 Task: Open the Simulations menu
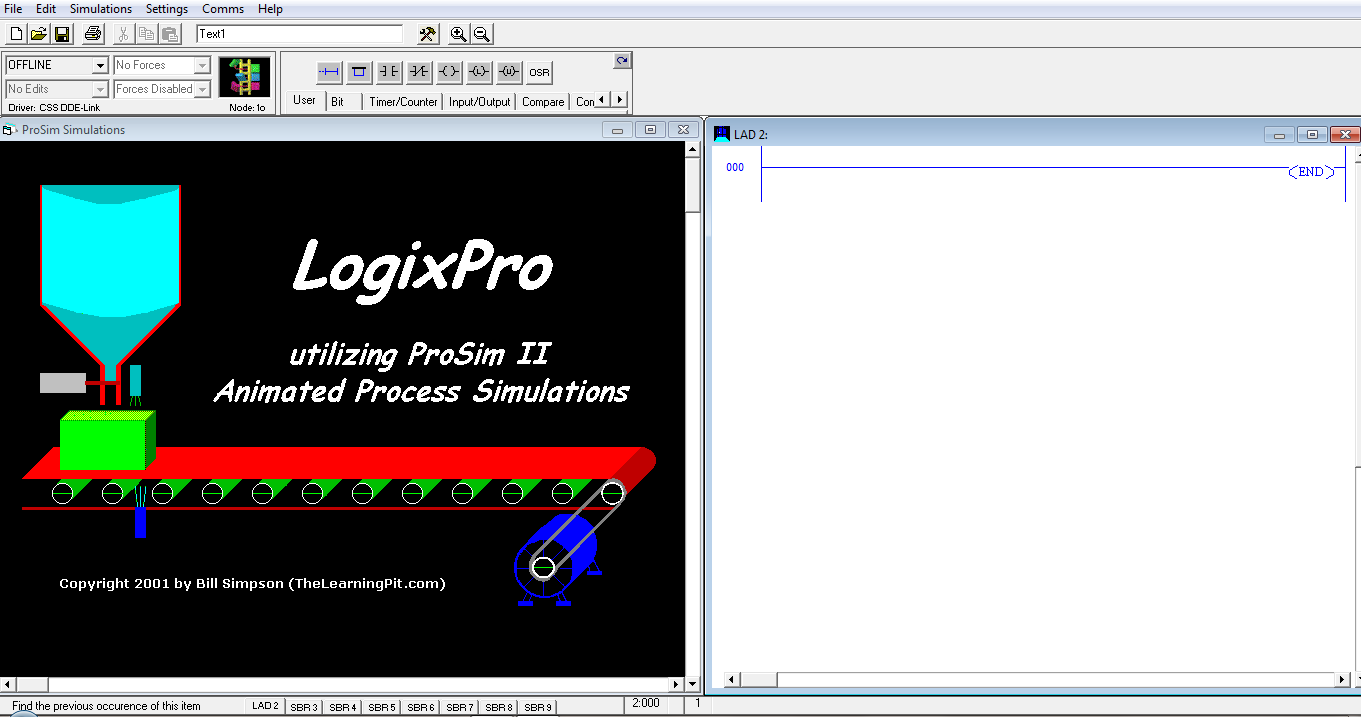tap(99, 8)
